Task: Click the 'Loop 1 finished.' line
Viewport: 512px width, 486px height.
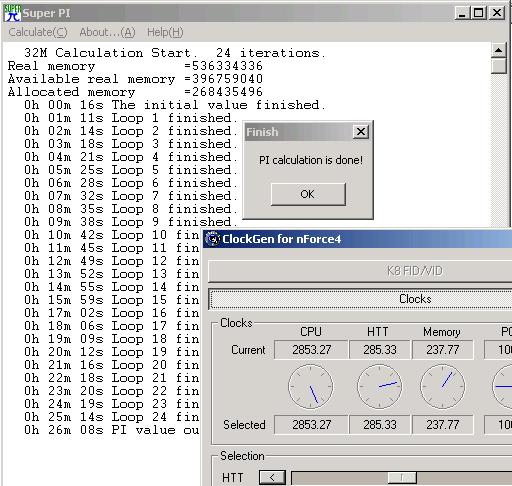Action: (x=131, y=118)
